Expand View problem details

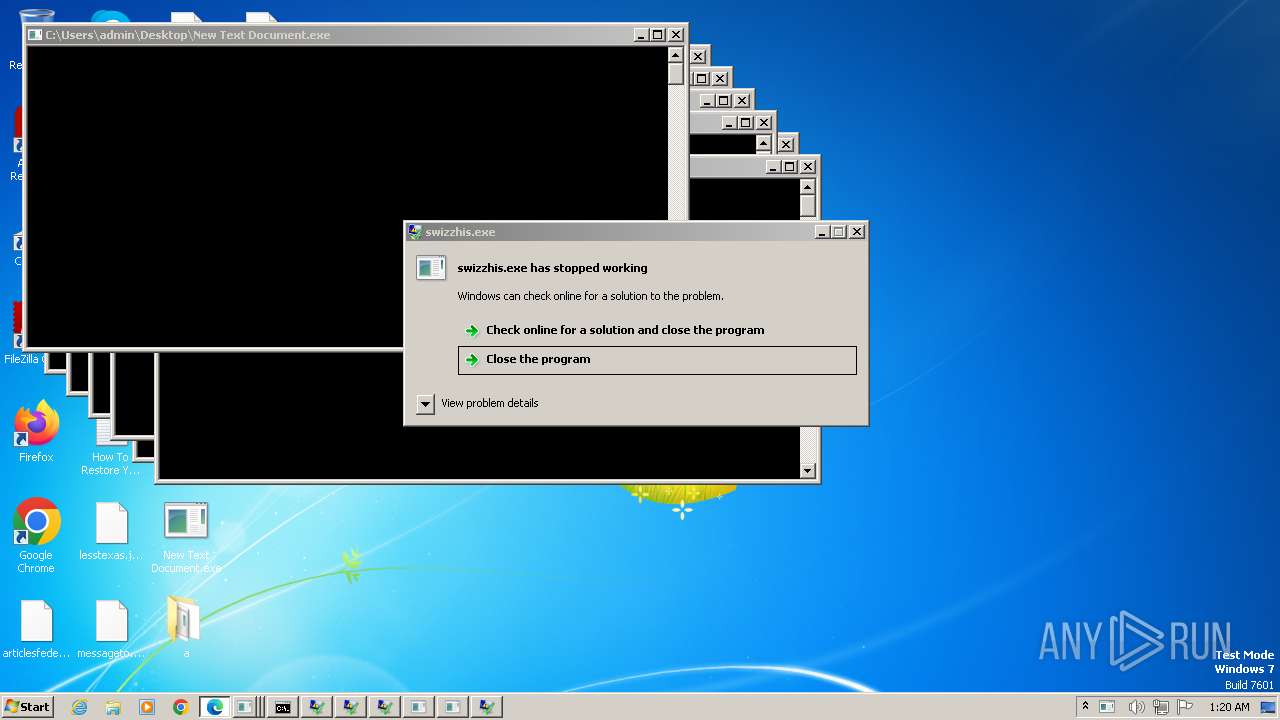tap(425, 404)
